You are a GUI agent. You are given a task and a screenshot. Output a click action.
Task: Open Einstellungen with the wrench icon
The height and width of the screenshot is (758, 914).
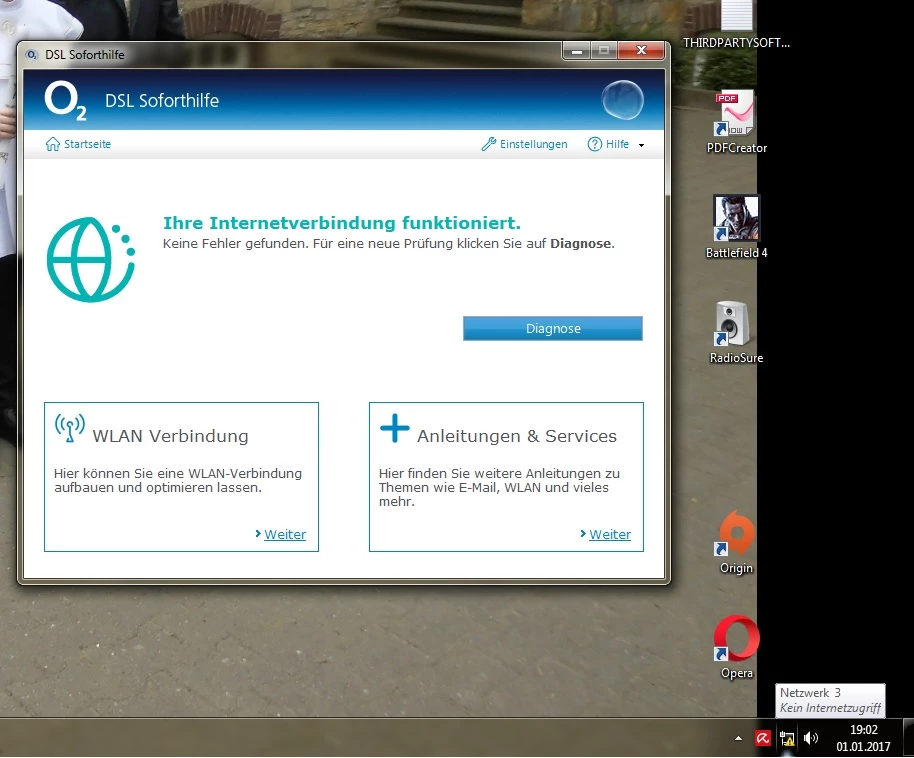click(x=488, y=144)
